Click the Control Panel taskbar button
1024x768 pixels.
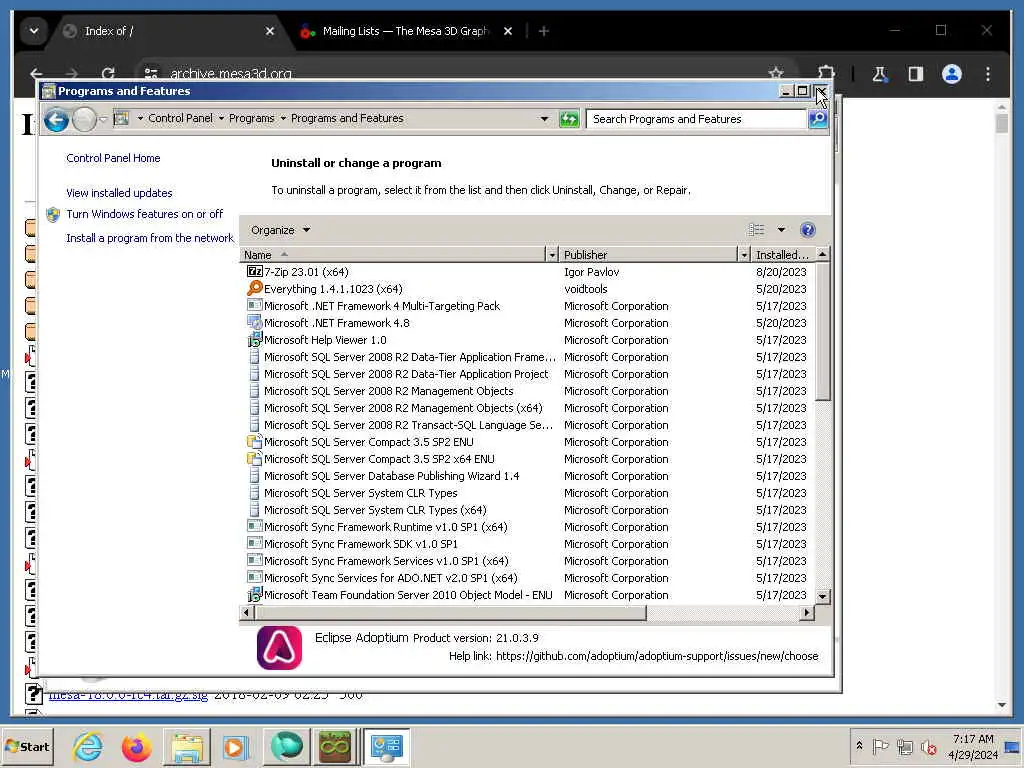tap(386, 747)
